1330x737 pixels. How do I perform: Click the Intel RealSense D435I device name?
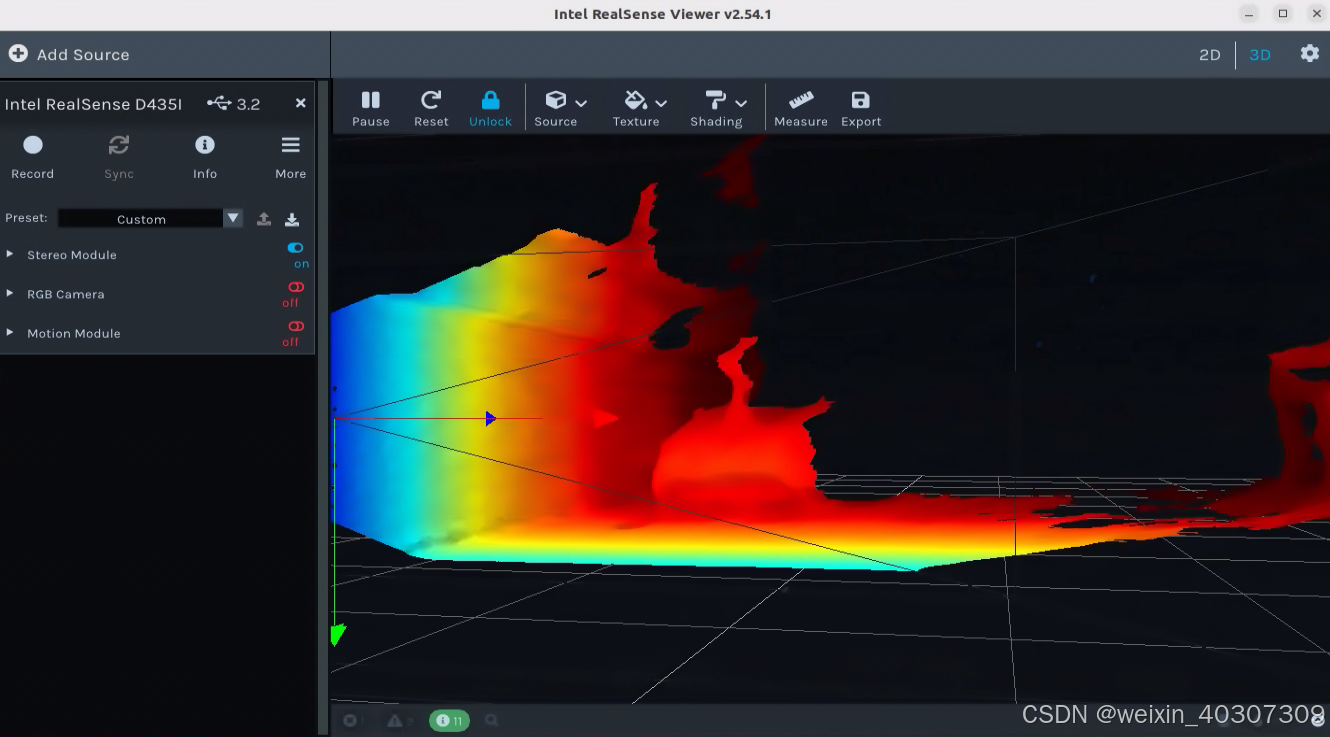[93, 104]
